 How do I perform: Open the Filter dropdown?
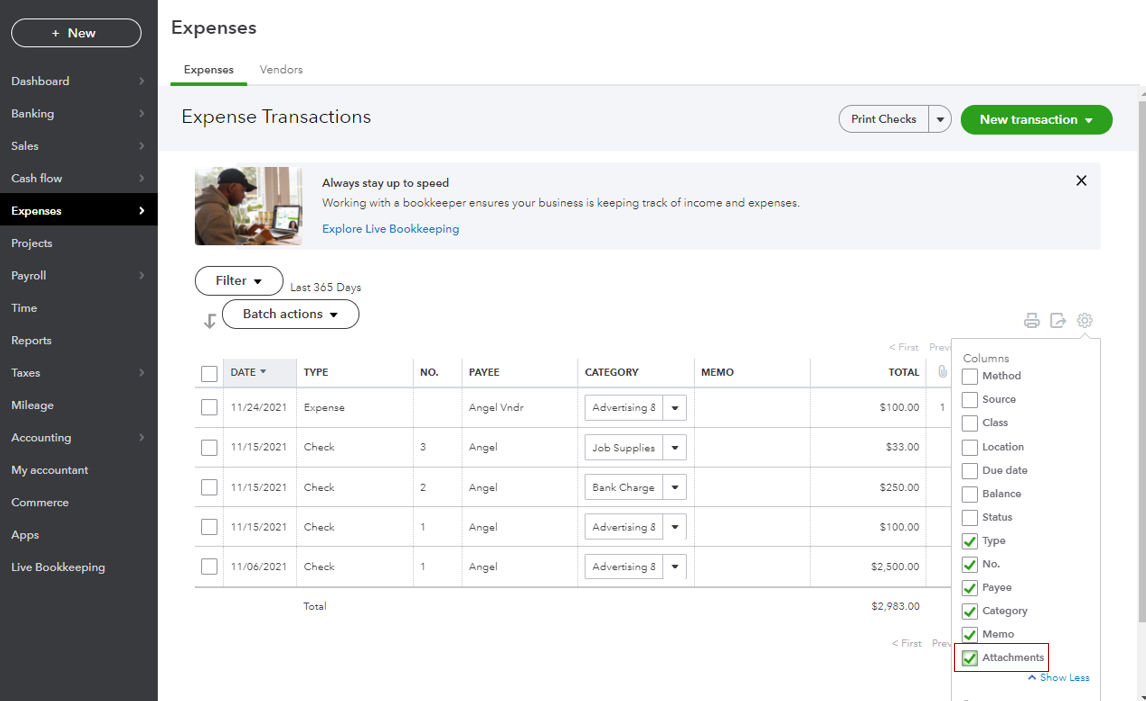pos(239,281)
